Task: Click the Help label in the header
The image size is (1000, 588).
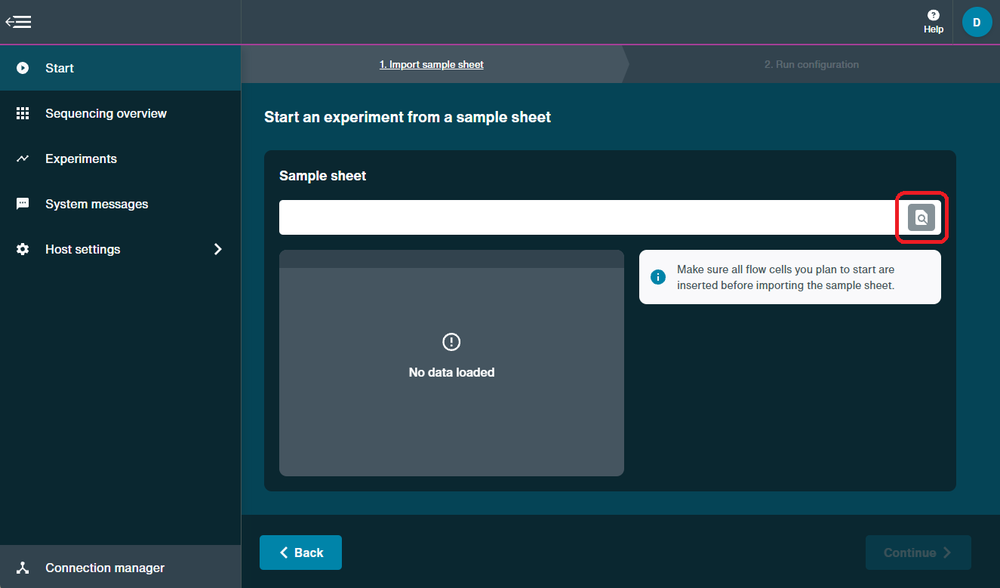Action: pyautogui.click(x=933, y=29)
